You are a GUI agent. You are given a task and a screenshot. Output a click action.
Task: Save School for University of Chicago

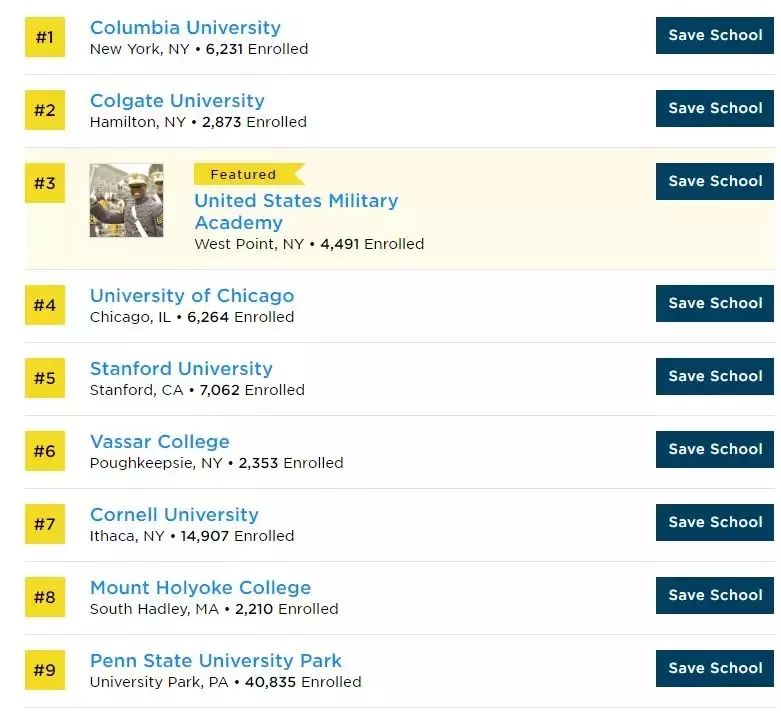coord(714,303)
